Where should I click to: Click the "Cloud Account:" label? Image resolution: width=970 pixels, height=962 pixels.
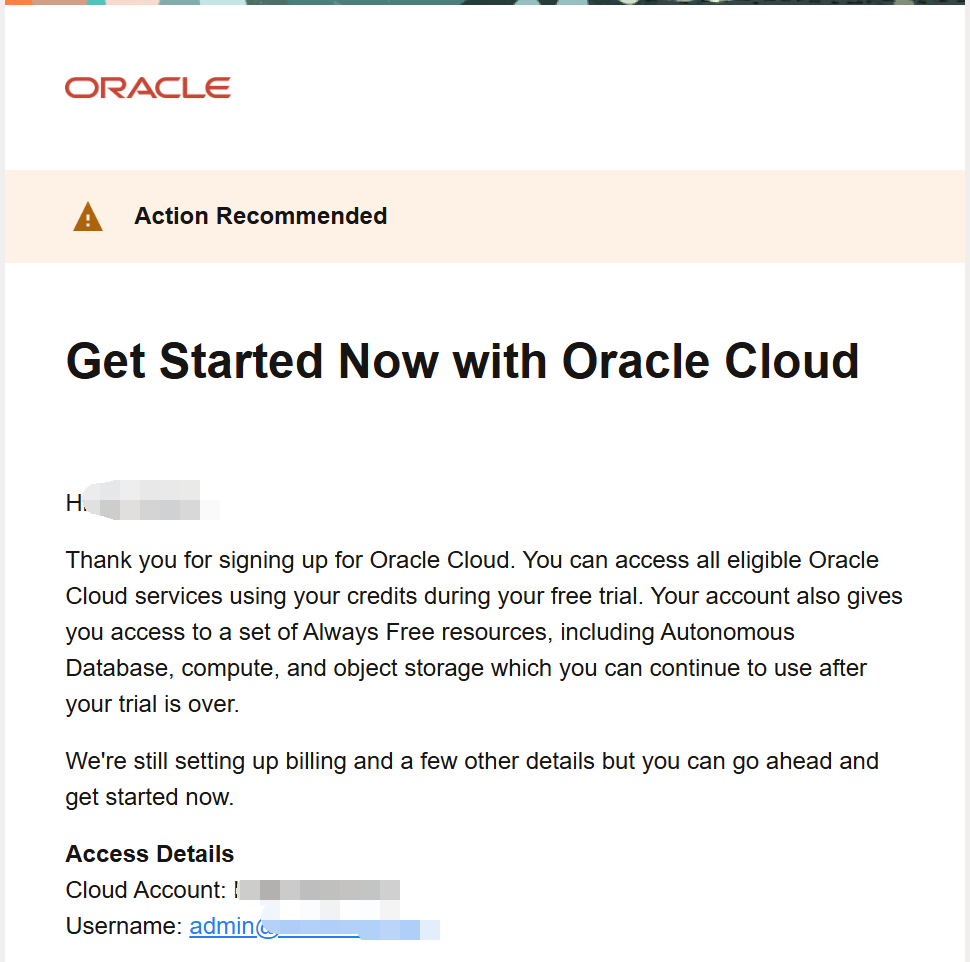[x=146, y=890]
